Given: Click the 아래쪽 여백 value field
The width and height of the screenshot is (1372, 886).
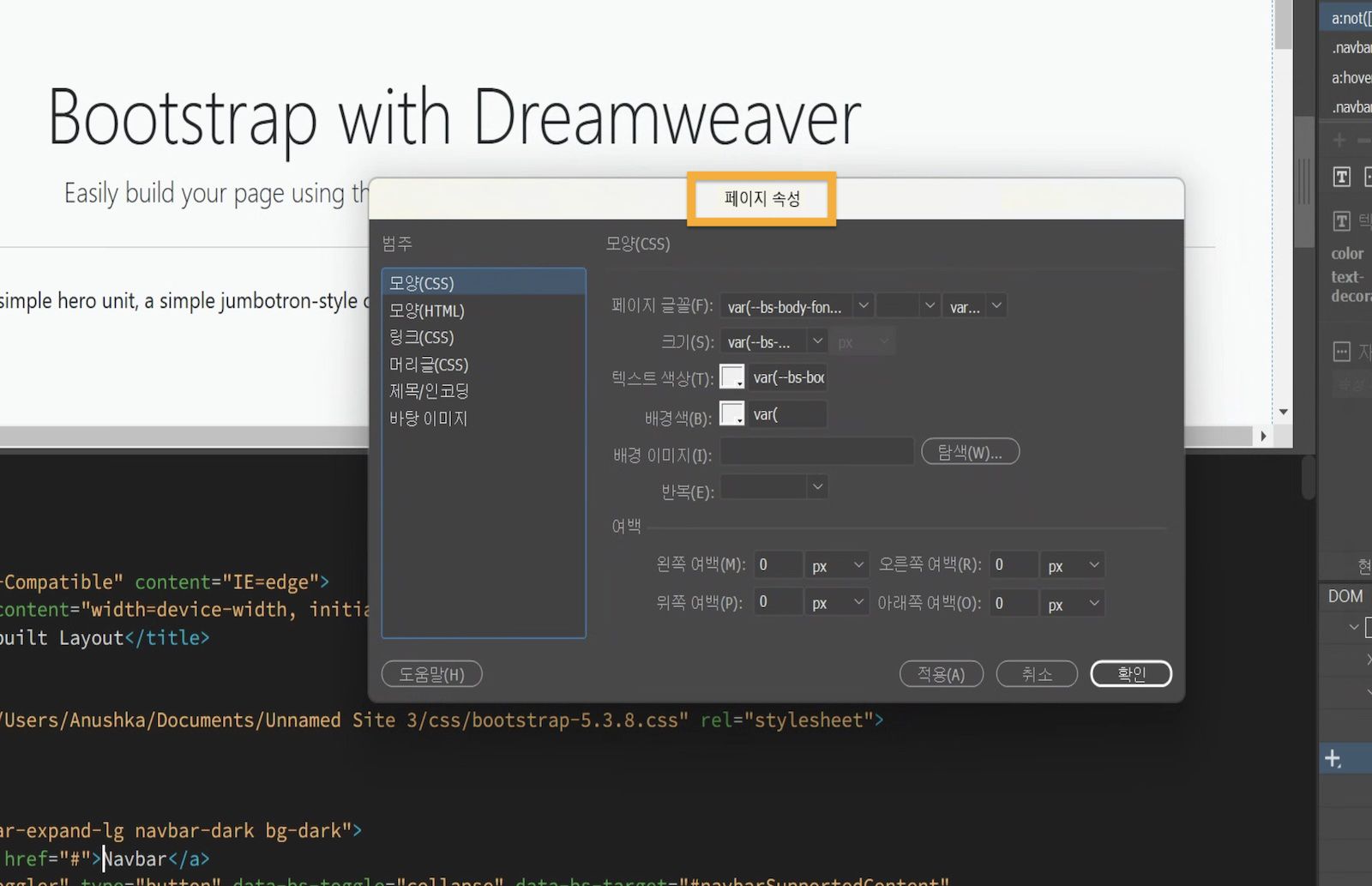Looking at the screenshot, I should click(1014, 603).
